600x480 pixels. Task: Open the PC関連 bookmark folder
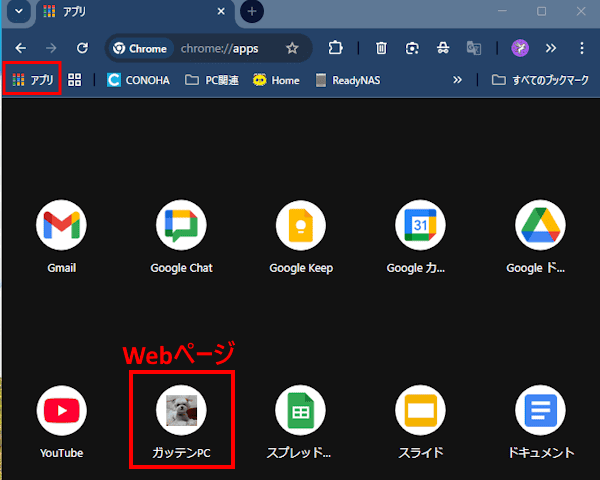212,80
